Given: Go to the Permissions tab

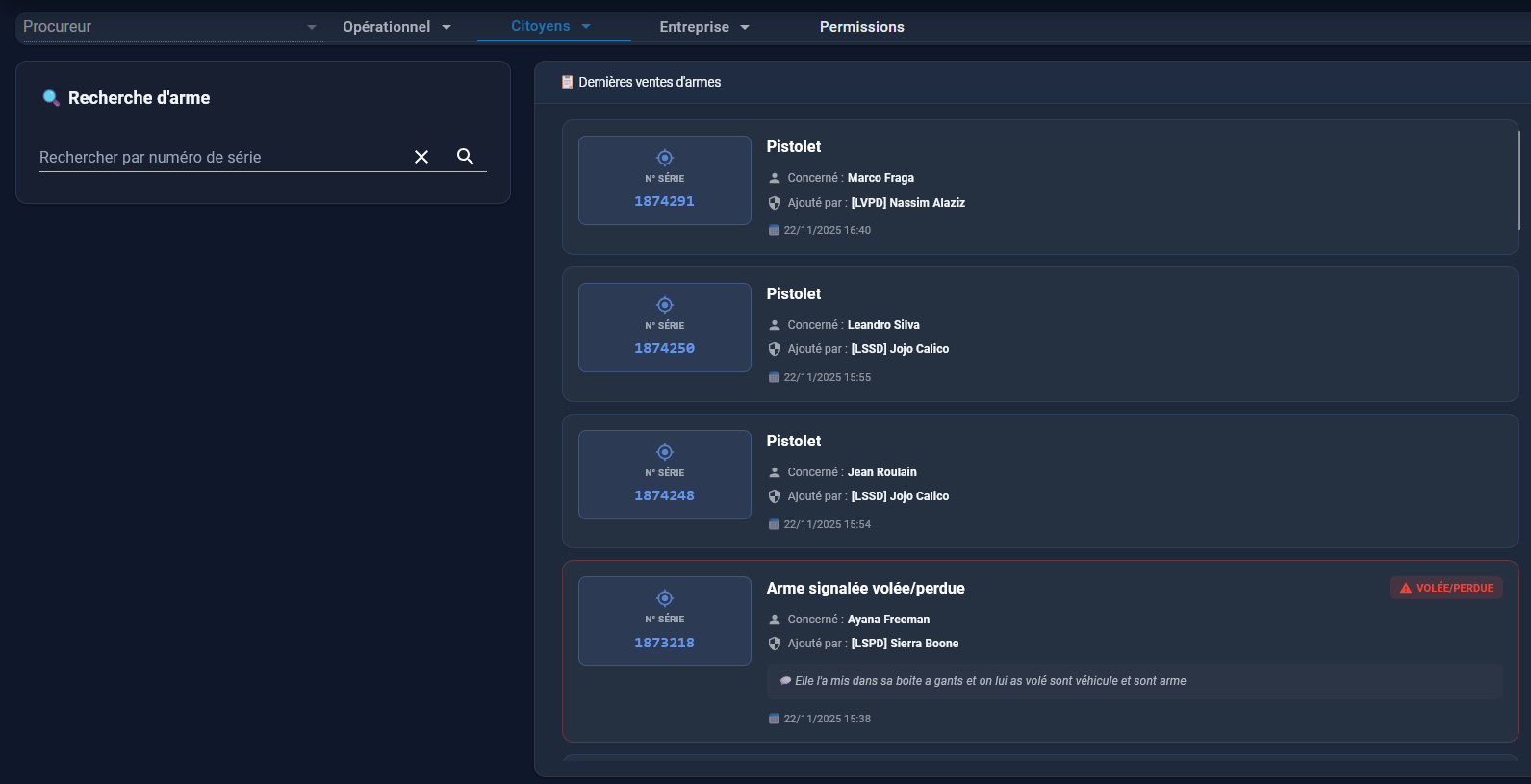Looking at the screenshot, I should click(861, 27).
